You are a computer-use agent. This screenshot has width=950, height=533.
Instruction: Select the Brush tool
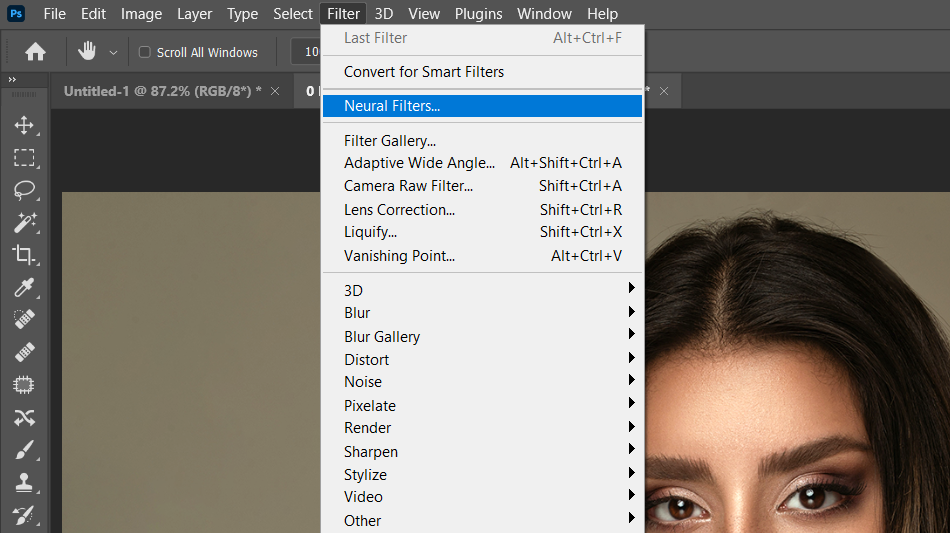click(x=24, y=450)
